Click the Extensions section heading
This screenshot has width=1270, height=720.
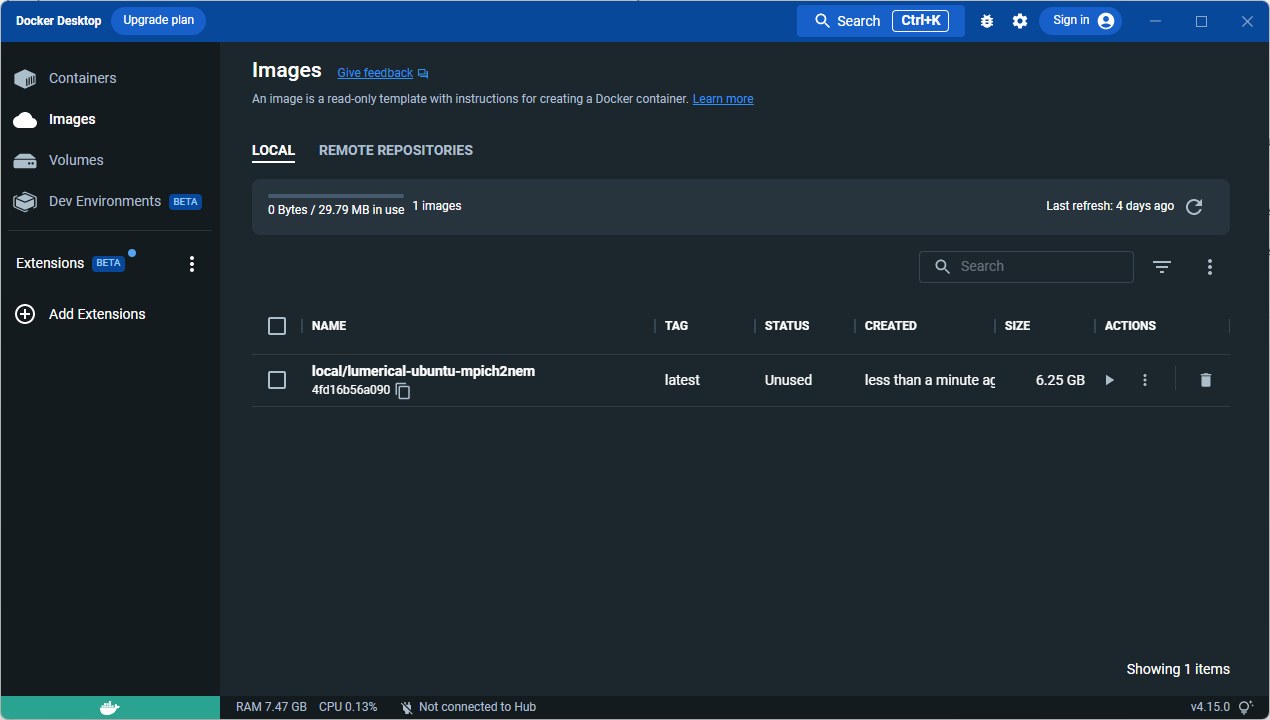[x=50, y=263]
